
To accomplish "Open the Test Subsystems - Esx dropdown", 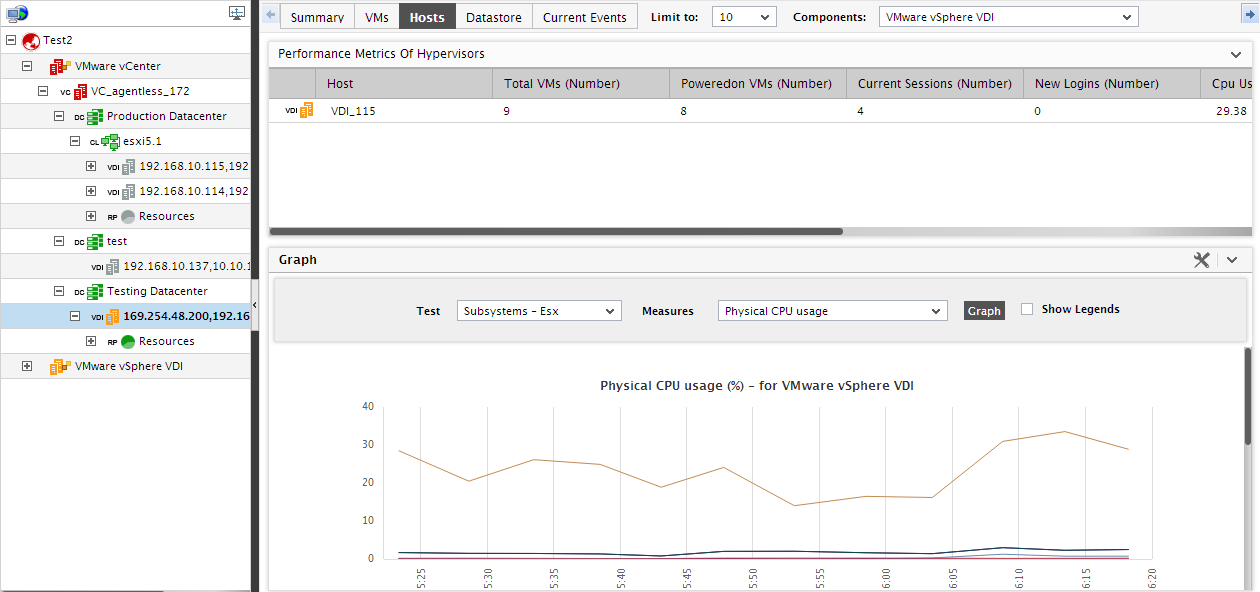I will [539, 311].
